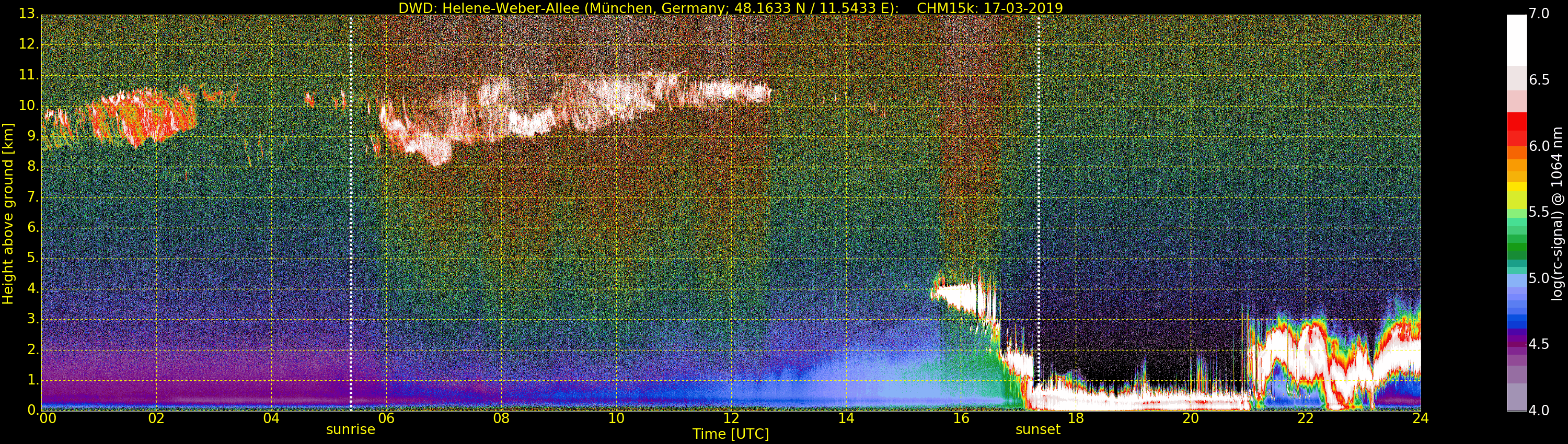Click the 10 km height axis label
Image resolution: width=1568 pixels, height=444 pixels.
27,106
